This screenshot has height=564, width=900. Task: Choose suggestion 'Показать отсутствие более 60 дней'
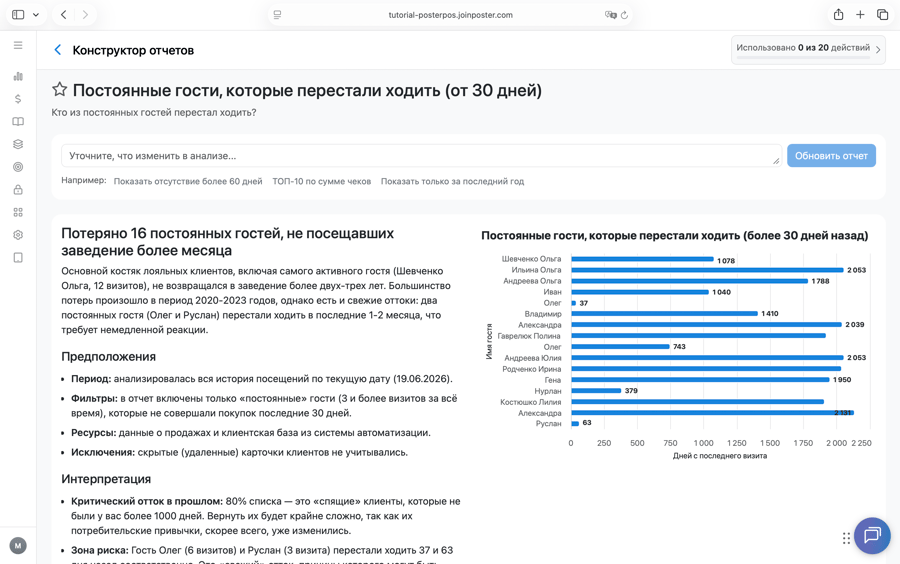coord(188,181)
